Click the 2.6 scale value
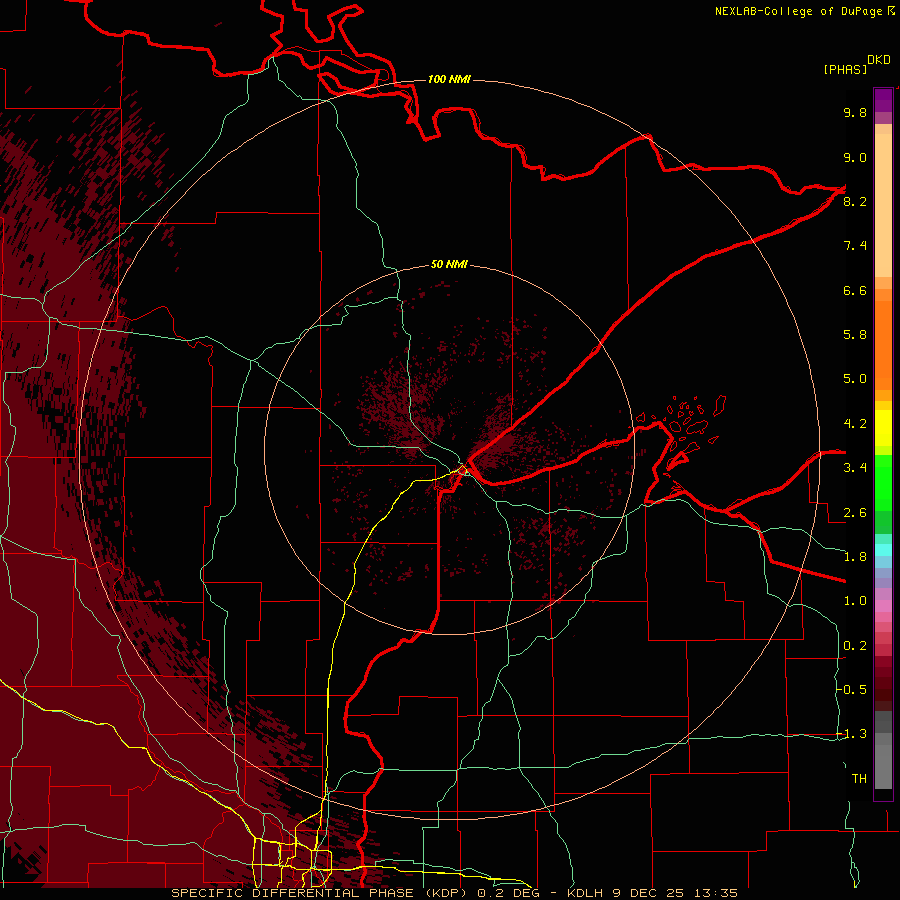 (855, 513)
